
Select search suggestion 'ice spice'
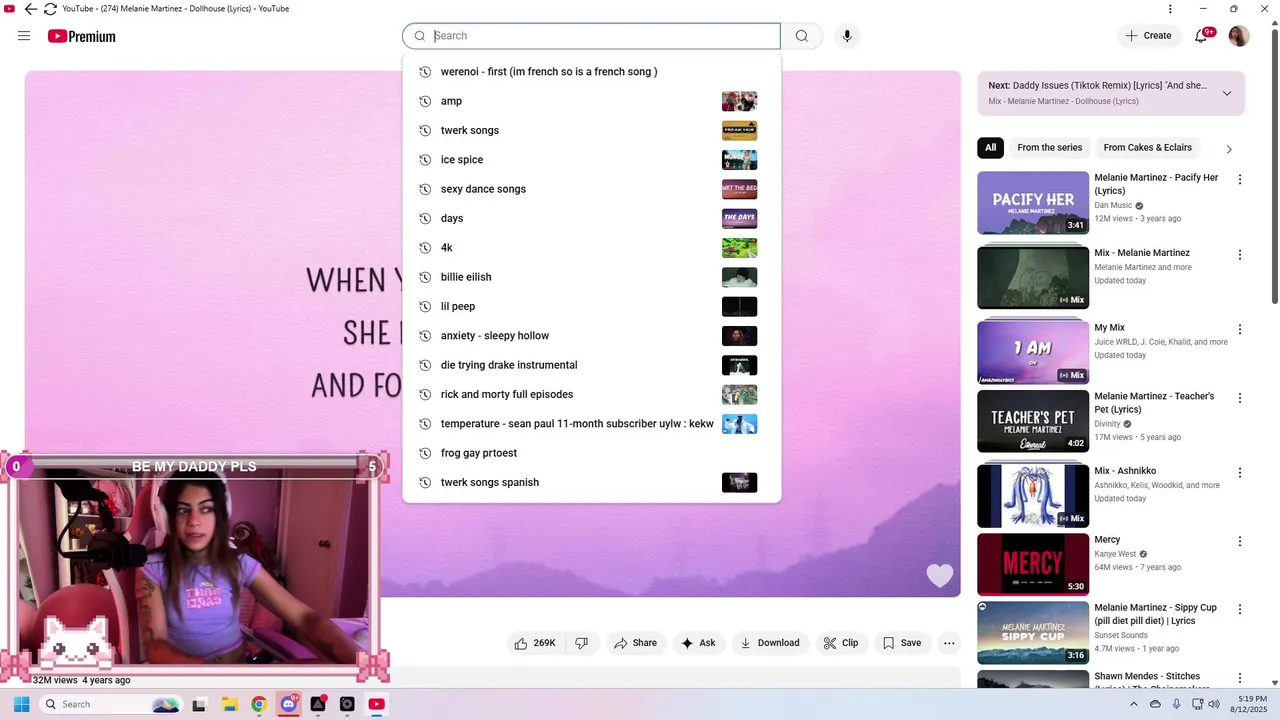[x=591, y=160]
